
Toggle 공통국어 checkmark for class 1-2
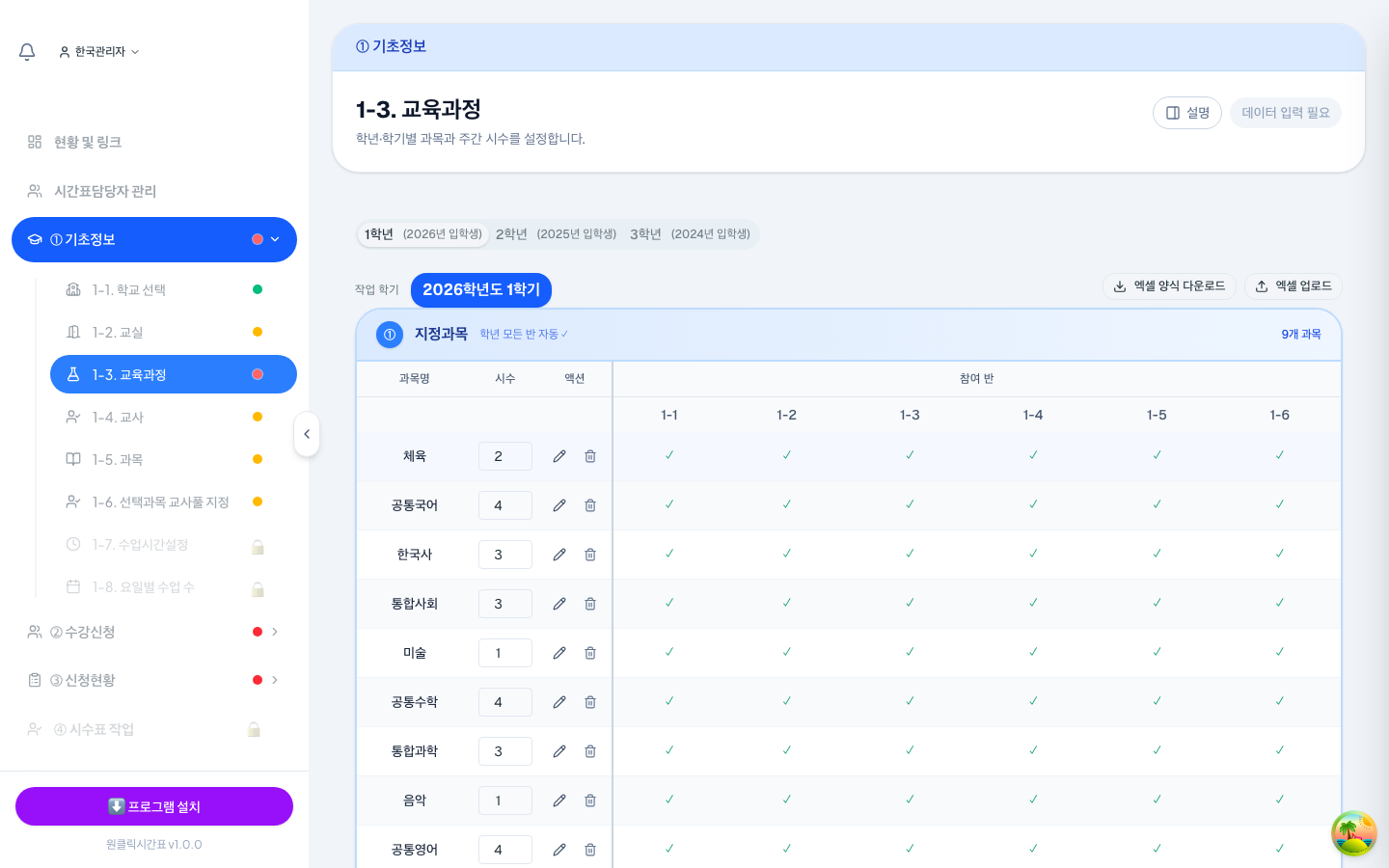[787, 504]
